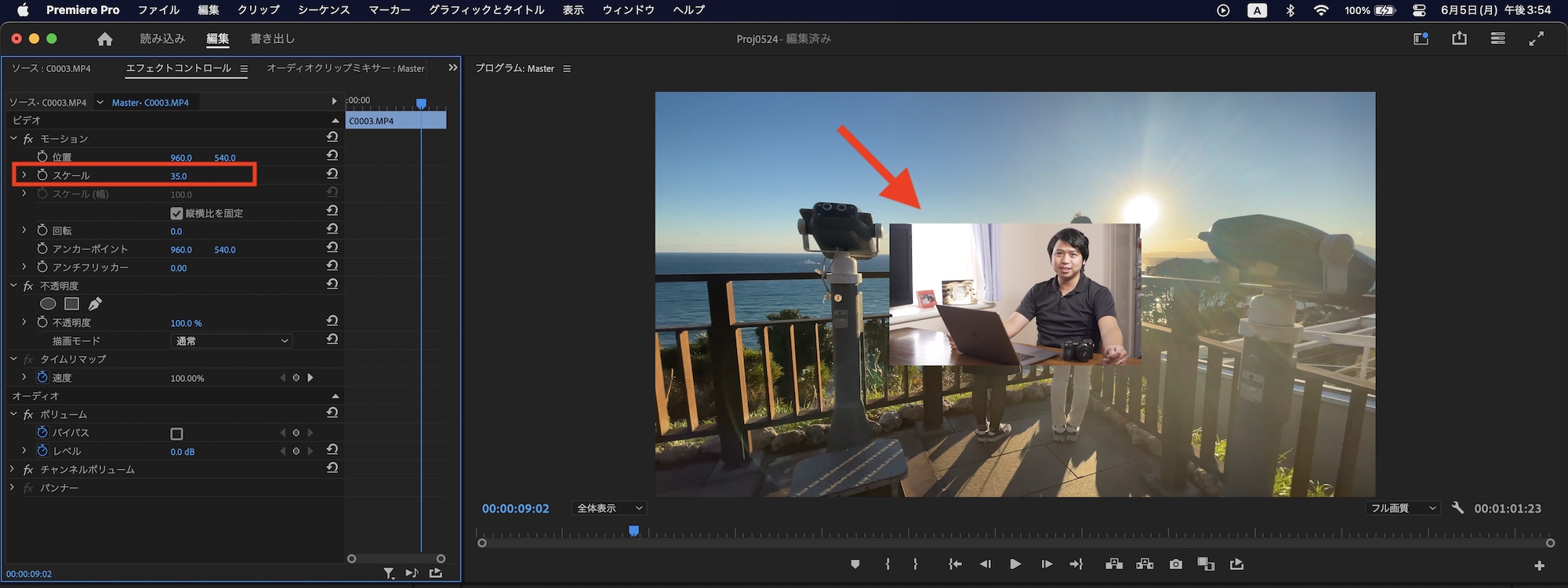Screen dimensions: 1568x588
Task: Click the program monitor playhead marker
Action: click(x=633, y=531)
